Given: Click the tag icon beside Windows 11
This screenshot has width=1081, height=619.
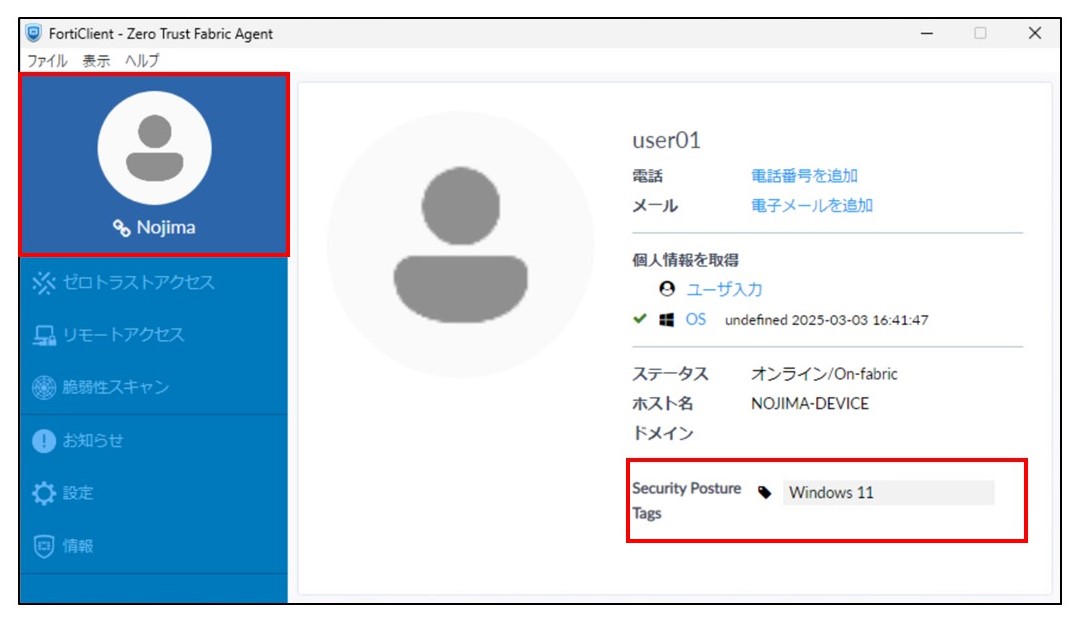Looking at the screenshot, I should (765, 492).
